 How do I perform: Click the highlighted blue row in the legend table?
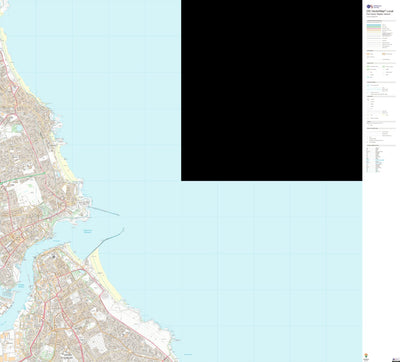point(375,160)
